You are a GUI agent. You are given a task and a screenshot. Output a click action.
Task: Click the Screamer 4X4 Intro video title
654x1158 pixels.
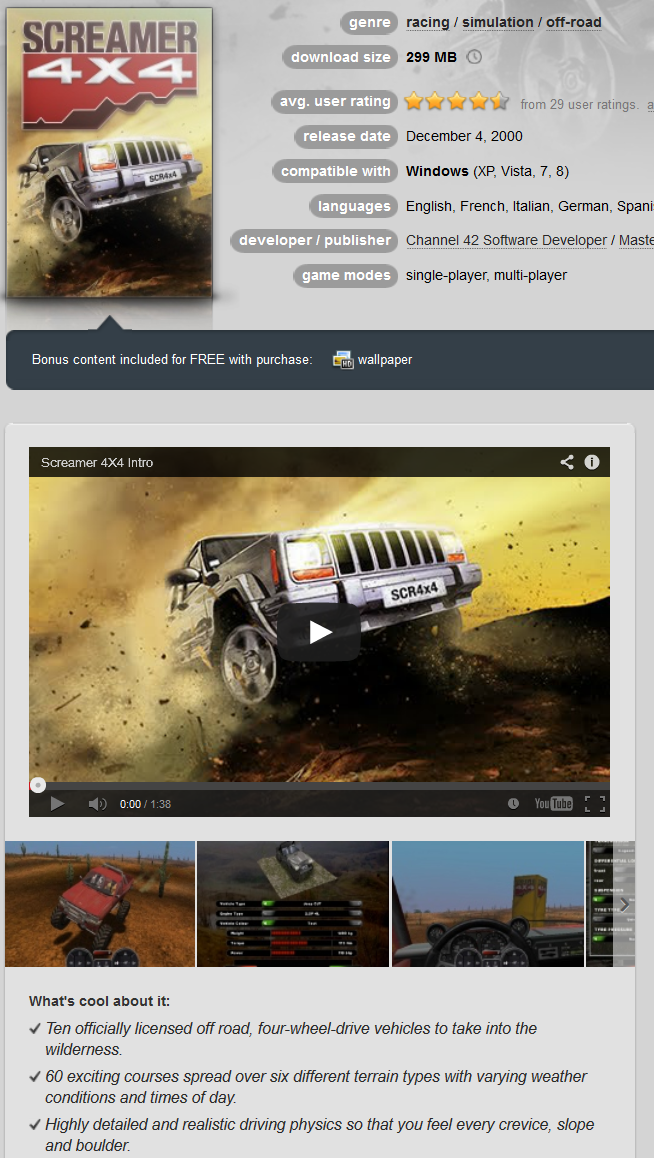pyautogui.click(x=97, y=463)
